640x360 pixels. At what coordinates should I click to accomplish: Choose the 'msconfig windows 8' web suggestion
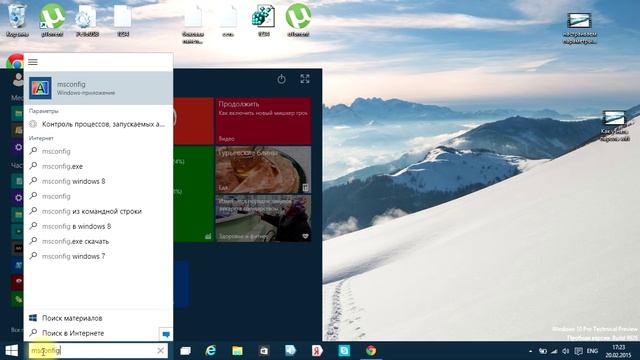coord(98,181)
